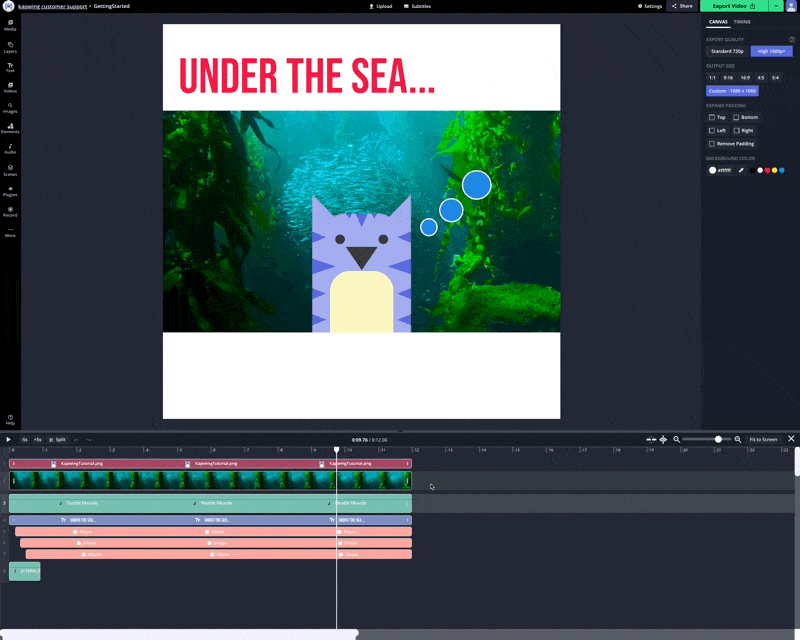Screen dimensions: 800x640
Task: Start a recording with the Record icon
Action: pyautogui.click(x=10, y=211)
